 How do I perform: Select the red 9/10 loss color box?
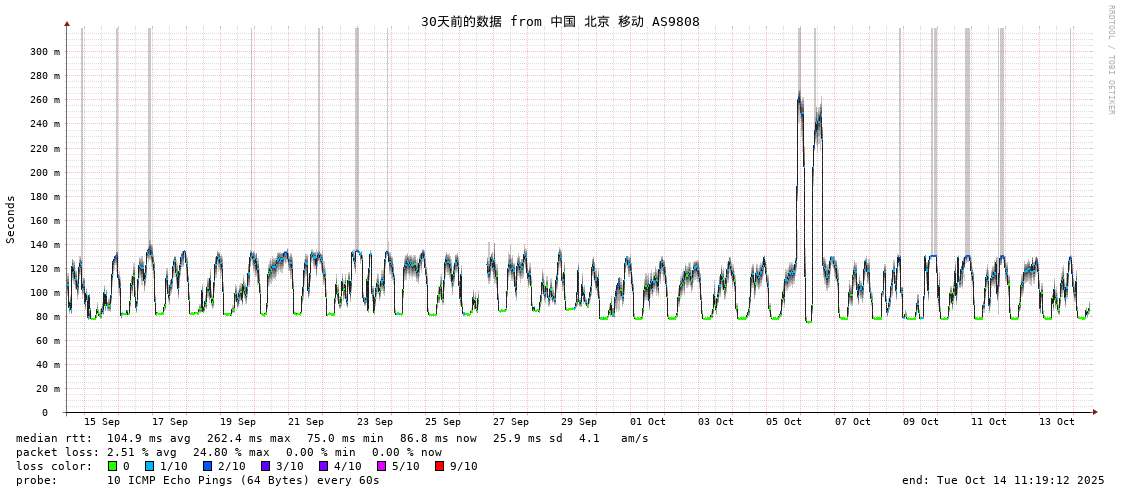(439, 466)
